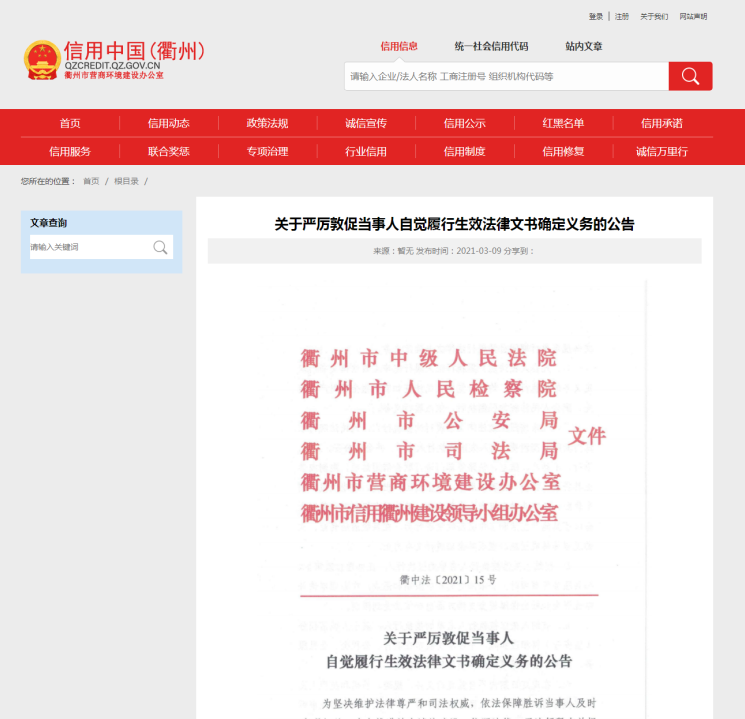Open the 注册 register link

[622, 16]
